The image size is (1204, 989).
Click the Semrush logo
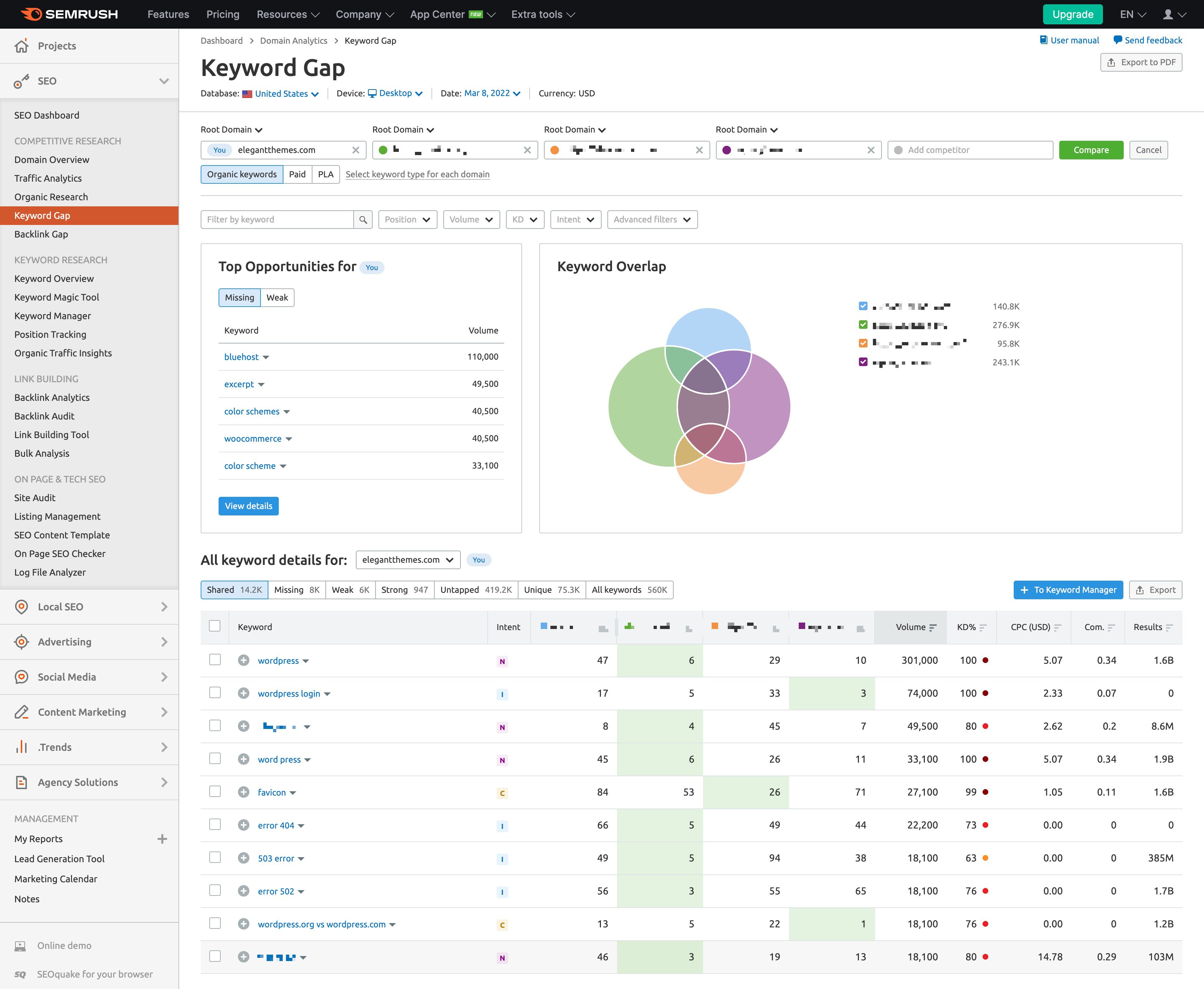point(70,14)
